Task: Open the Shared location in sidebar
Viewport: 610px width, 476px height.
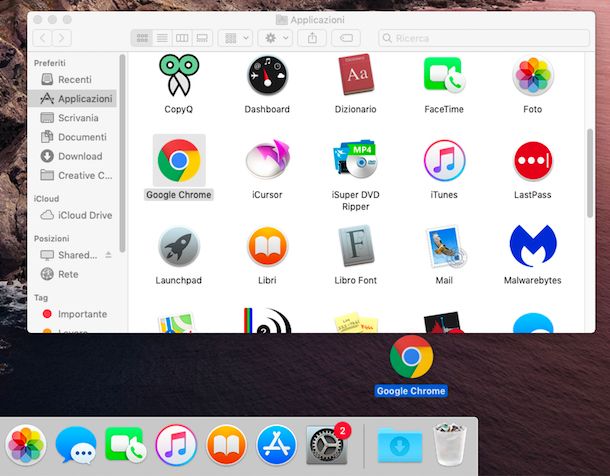Action: coord(68,255)
